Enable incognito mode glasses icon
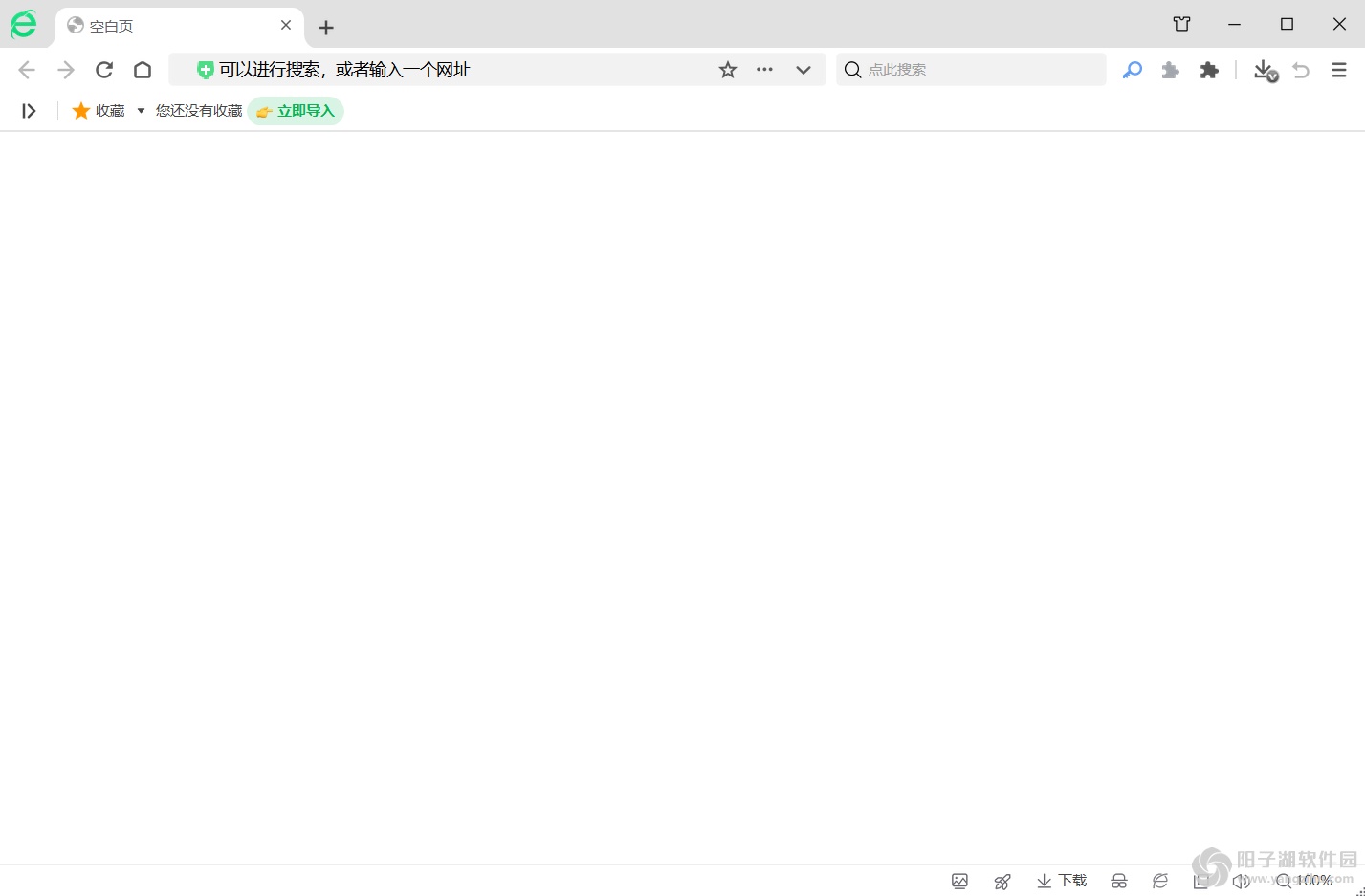 pos(1118,881)
